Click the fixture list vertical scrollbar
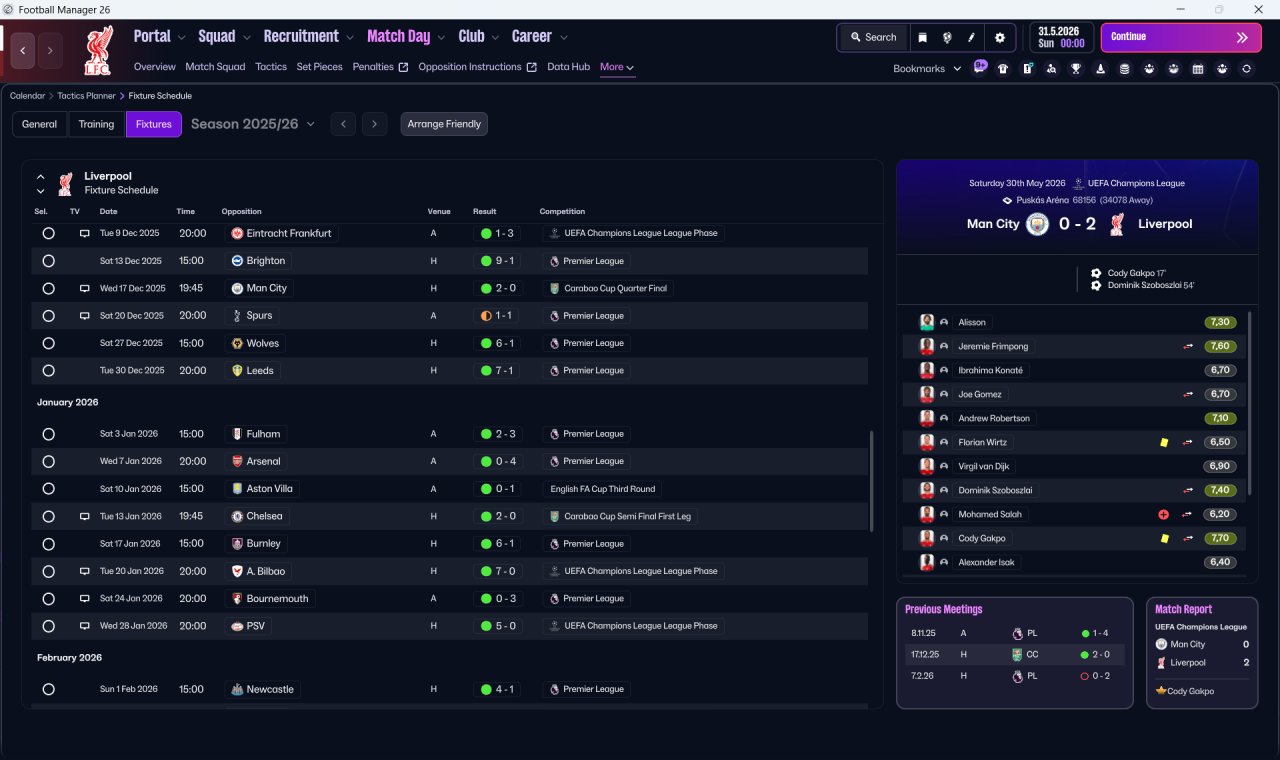The image size is (1280, 760). click(x=872, y=481)
